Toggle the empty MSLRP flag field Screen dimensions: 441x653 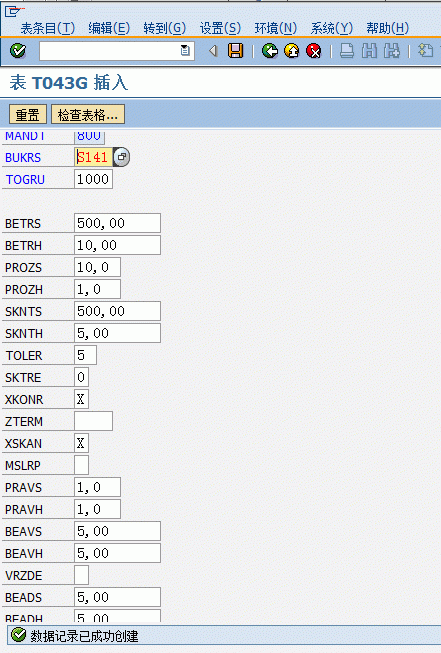(81, 465)
